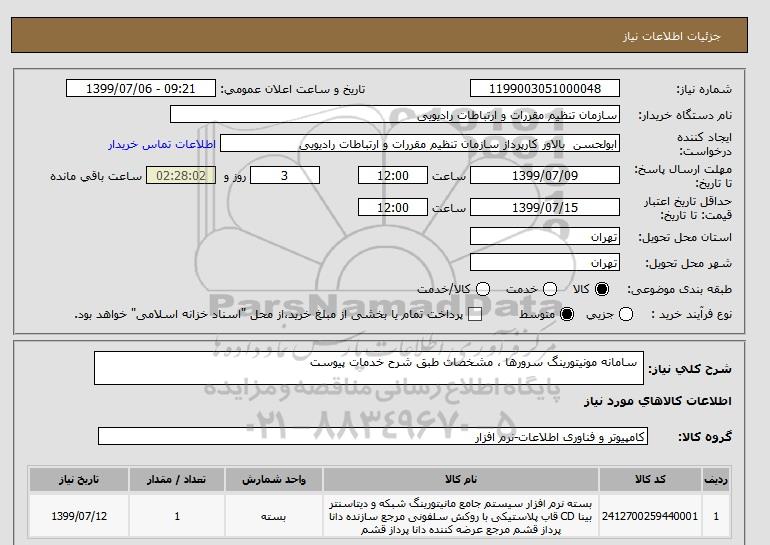The height and width of the screenshot is (545, 770).
Task: Click the تاریخ نیاز column header
Action: click(79, 479)
